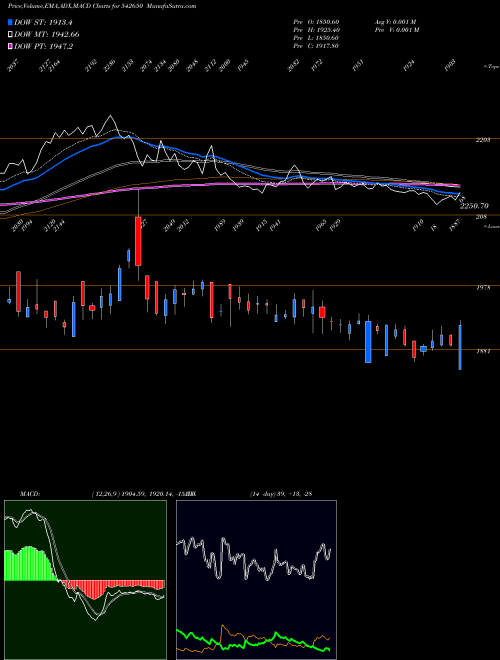Click the tallest red candlestick

(x=138, y=241)
